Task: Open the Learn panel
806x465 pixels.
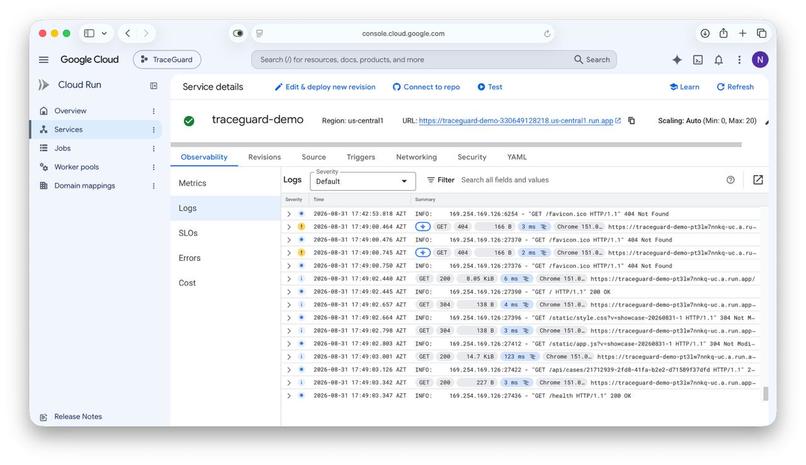Action: (684, 87)
